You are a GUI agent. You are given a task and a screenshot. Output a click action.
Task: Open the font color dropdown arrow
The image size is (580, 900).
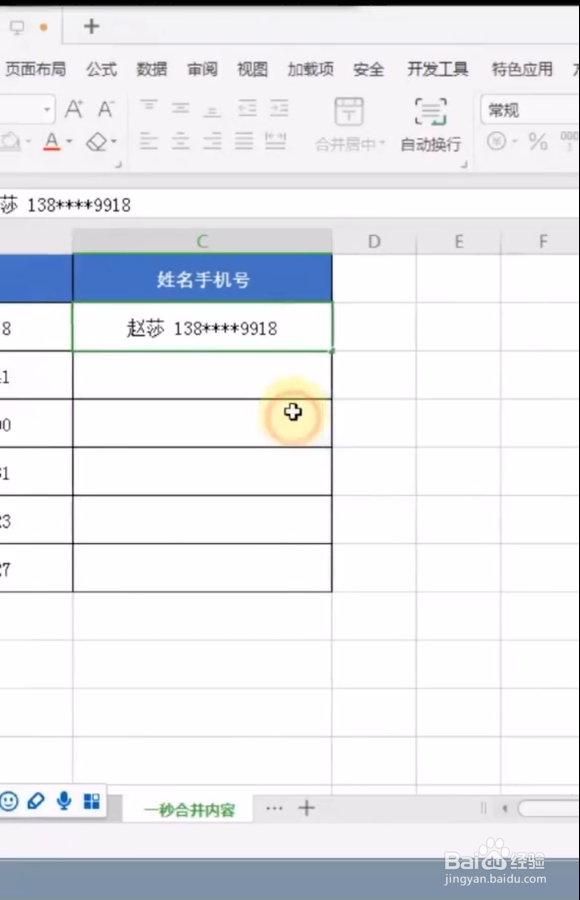(69, 141)
